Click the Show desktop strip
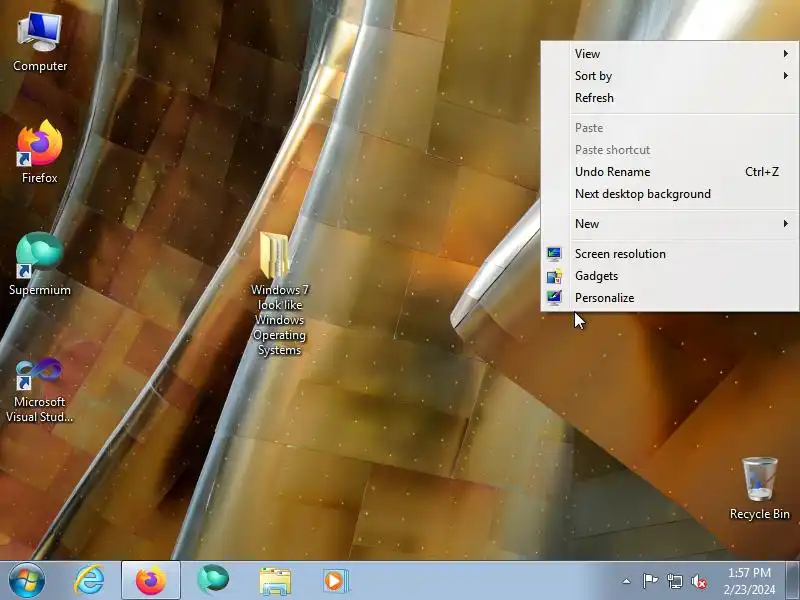The height and width of the screenshot is (600, 800). (x=792, y=581)
